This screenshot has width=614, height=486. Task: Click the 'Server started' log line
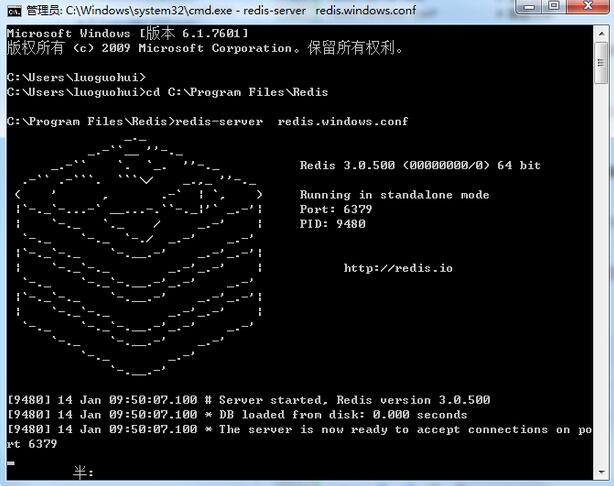tap(248, 400)
